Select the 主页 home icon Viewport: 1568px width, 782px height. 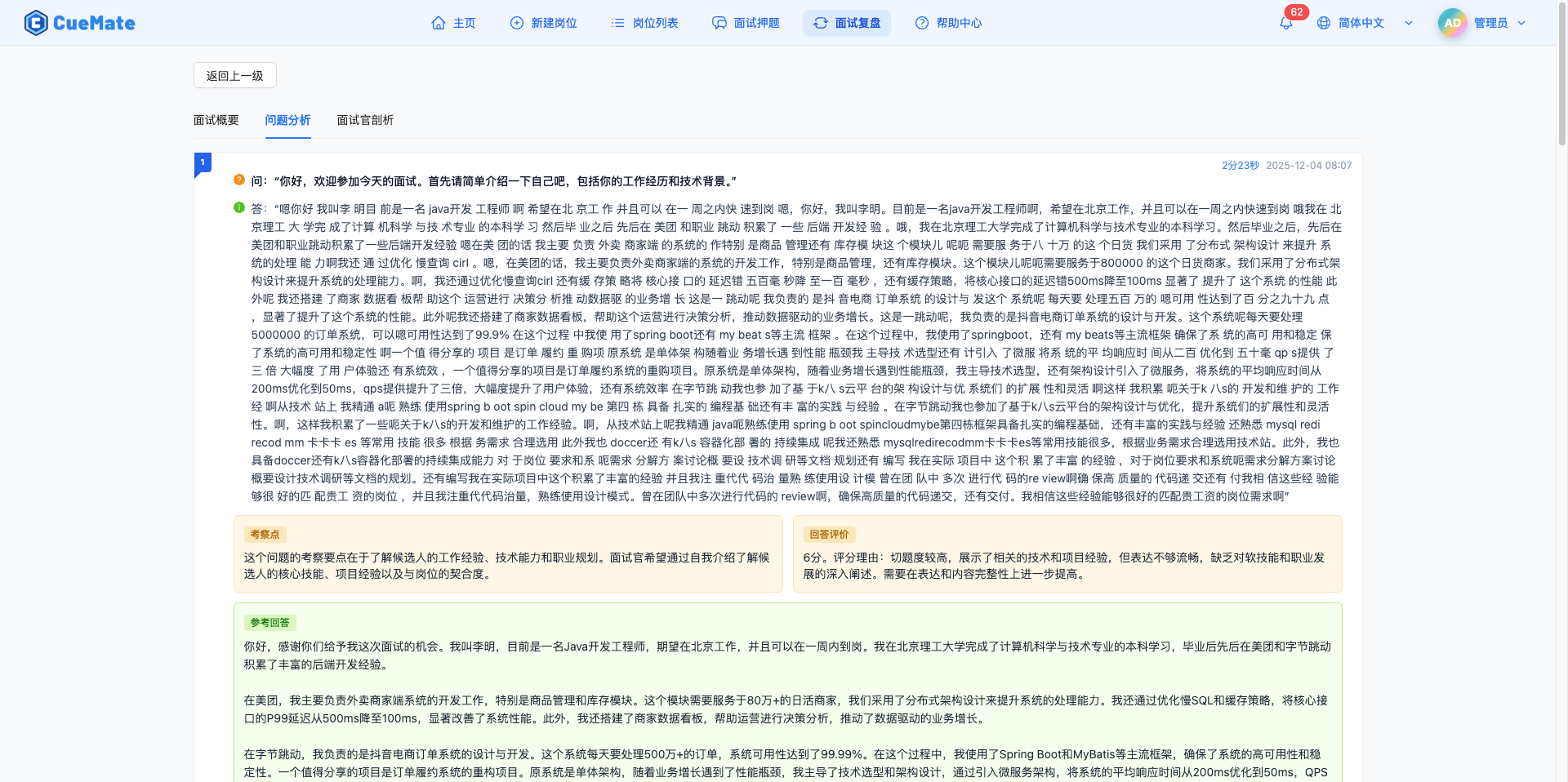437,23
